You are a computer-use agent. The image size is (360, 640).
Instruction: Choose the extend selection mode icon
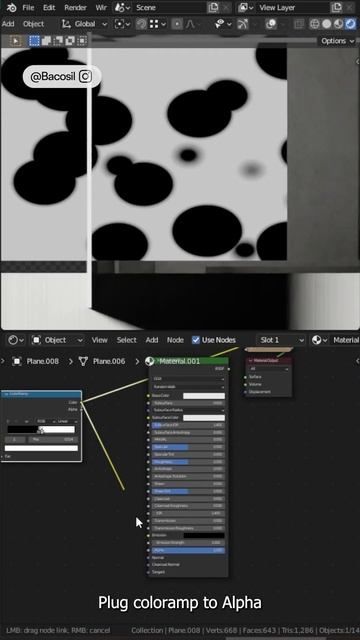point(46,41)
